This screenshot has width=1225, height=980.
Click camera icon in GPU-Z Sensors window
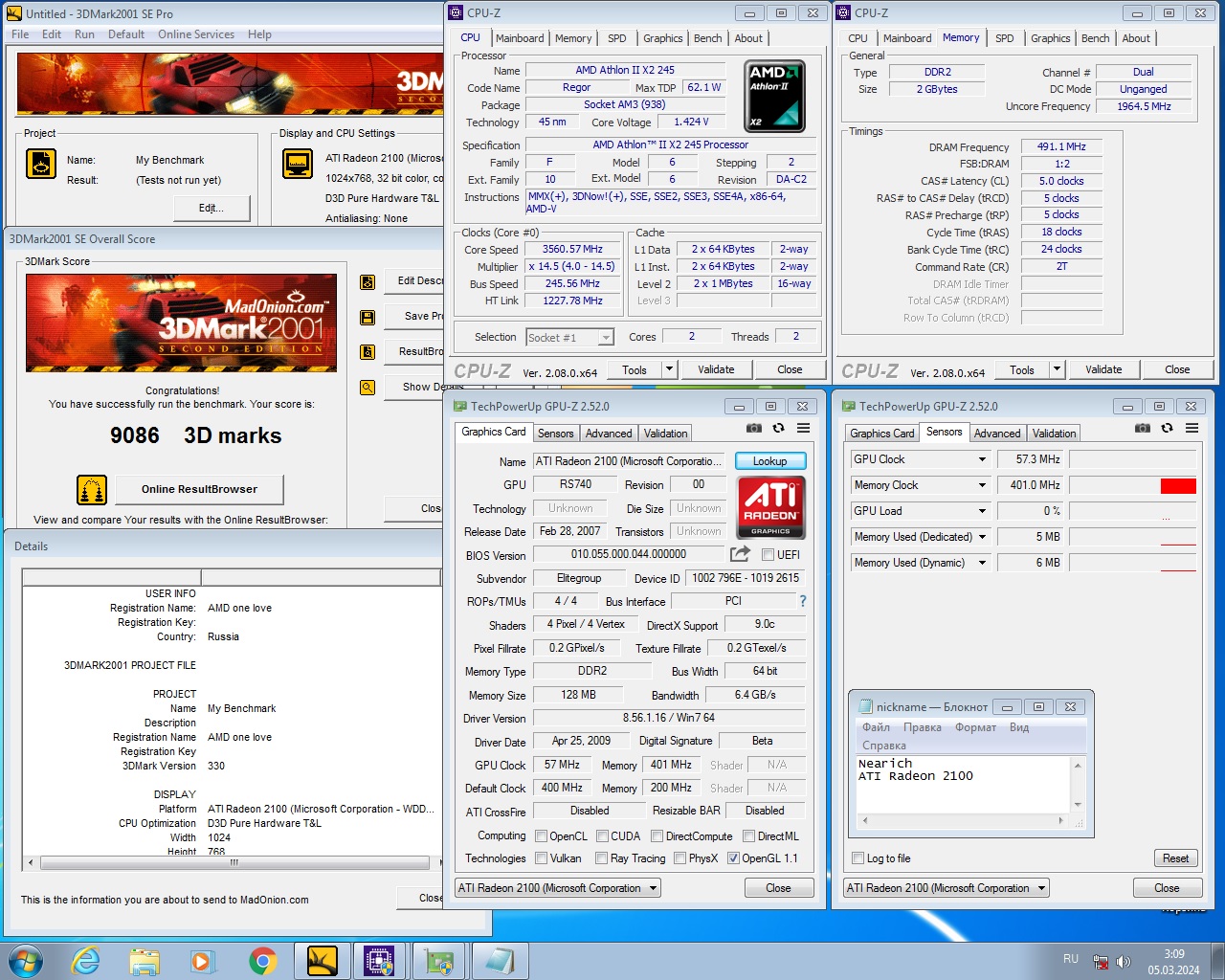(x=1143, y=428)
